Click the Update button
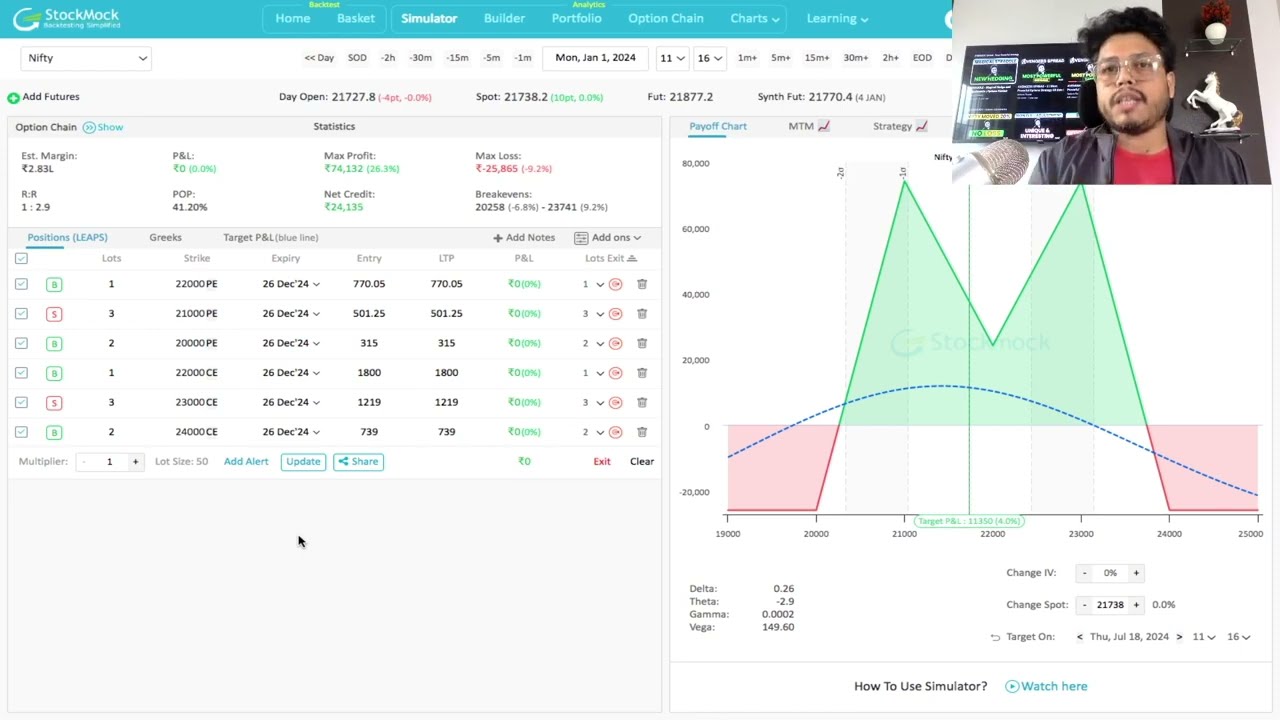Image resolution: width=1280 pixels, height=720 pixels. click(303, 462)
